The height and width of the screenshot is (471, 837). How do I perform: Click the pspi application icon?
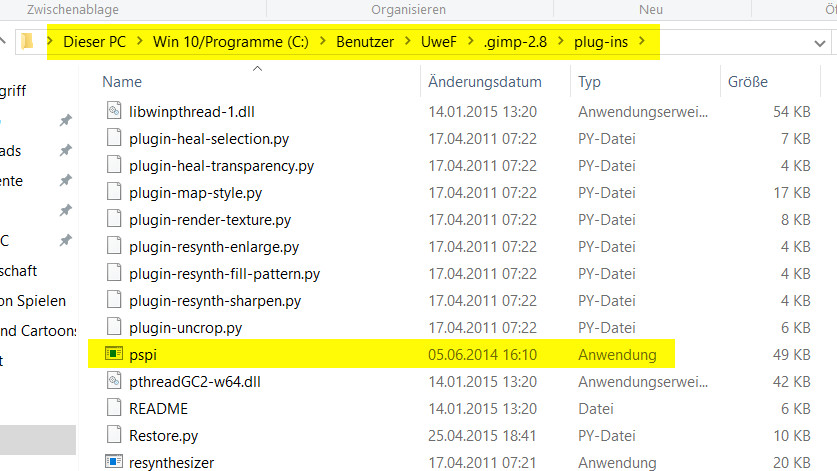(x=114, y=354)
